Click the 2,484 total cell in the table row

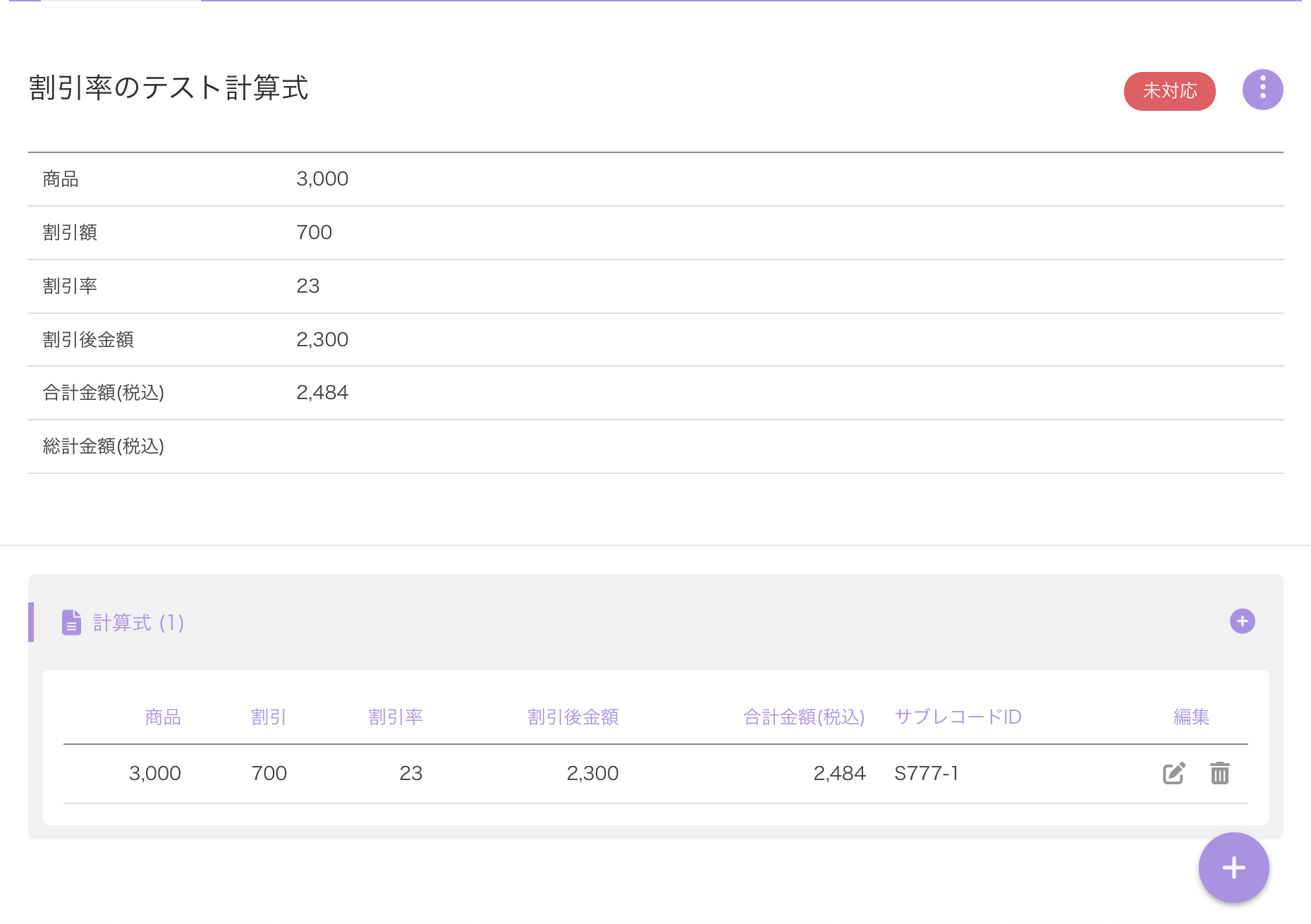[839, 774]
